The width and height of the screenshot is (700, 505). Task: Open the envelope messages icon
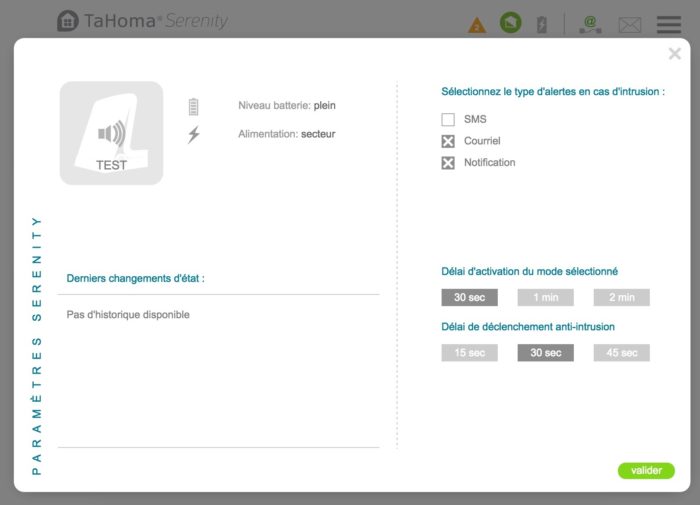point(629,25)
